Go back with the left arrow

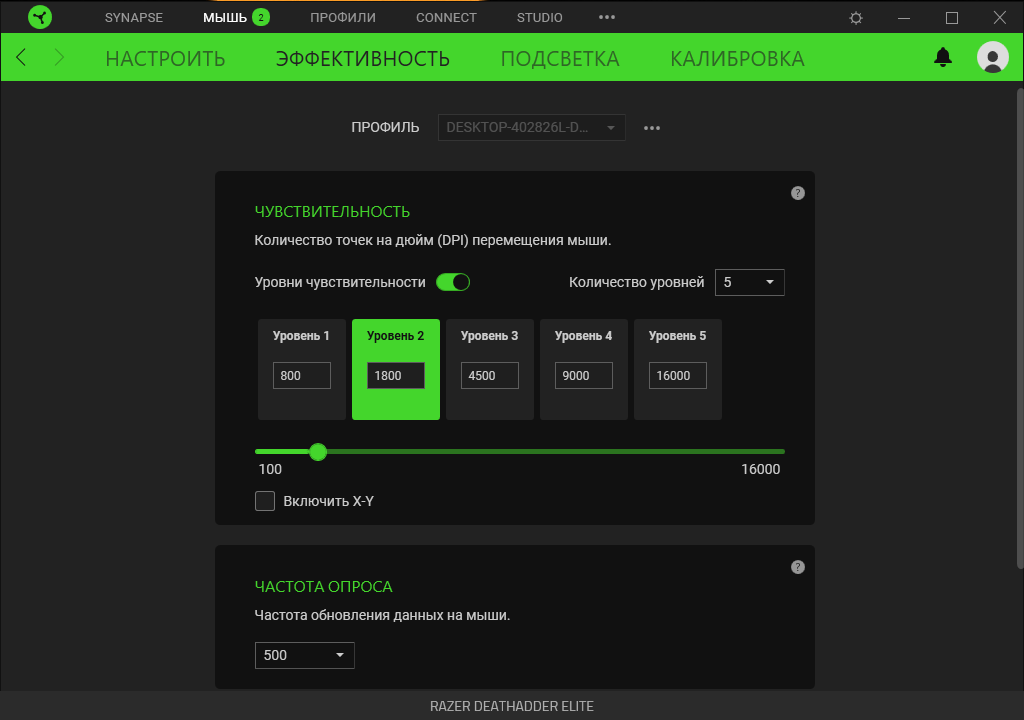pyautogui.click(x=21, y=57)
